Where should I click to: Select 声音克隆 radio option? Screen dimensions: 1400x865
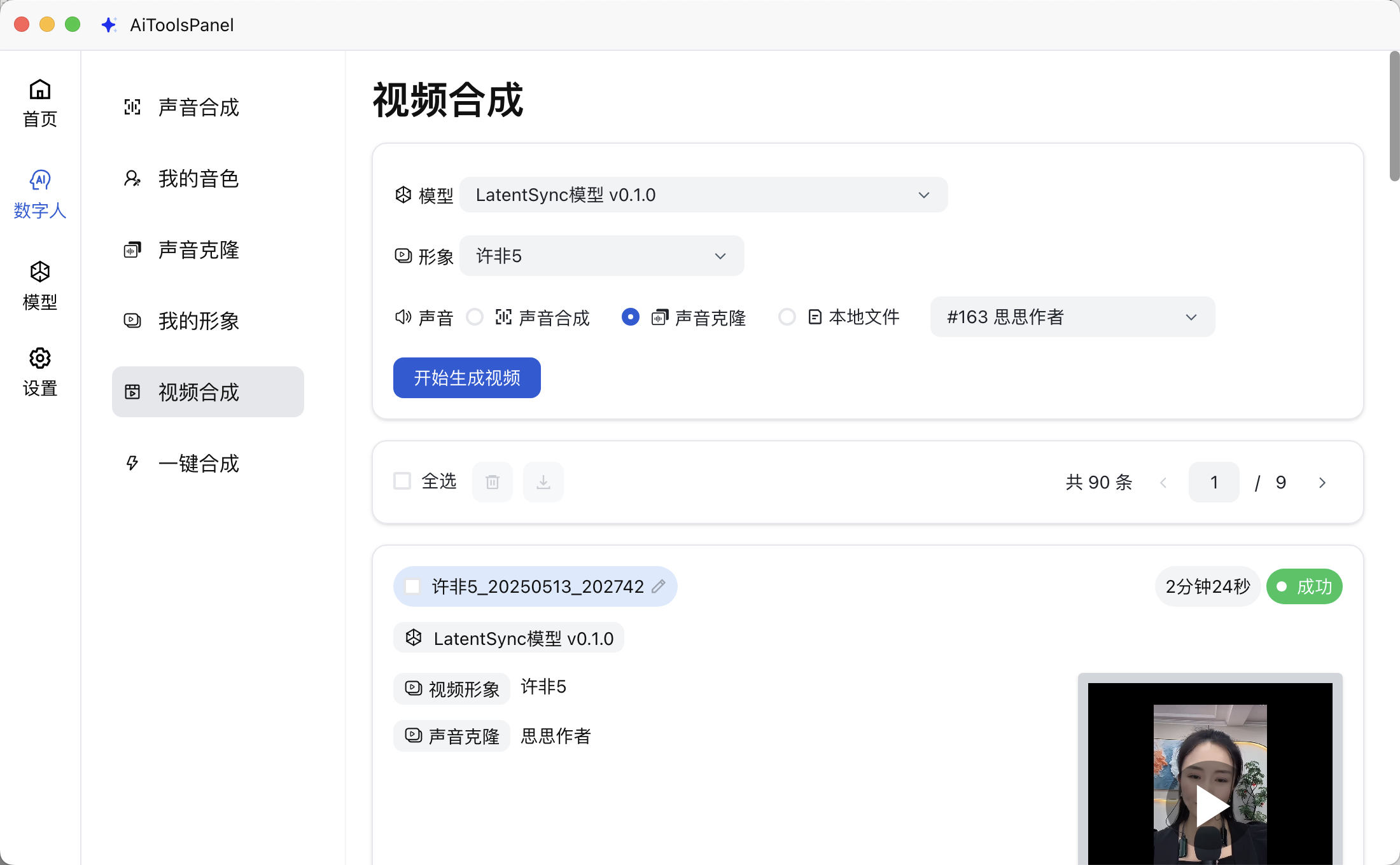630,317
